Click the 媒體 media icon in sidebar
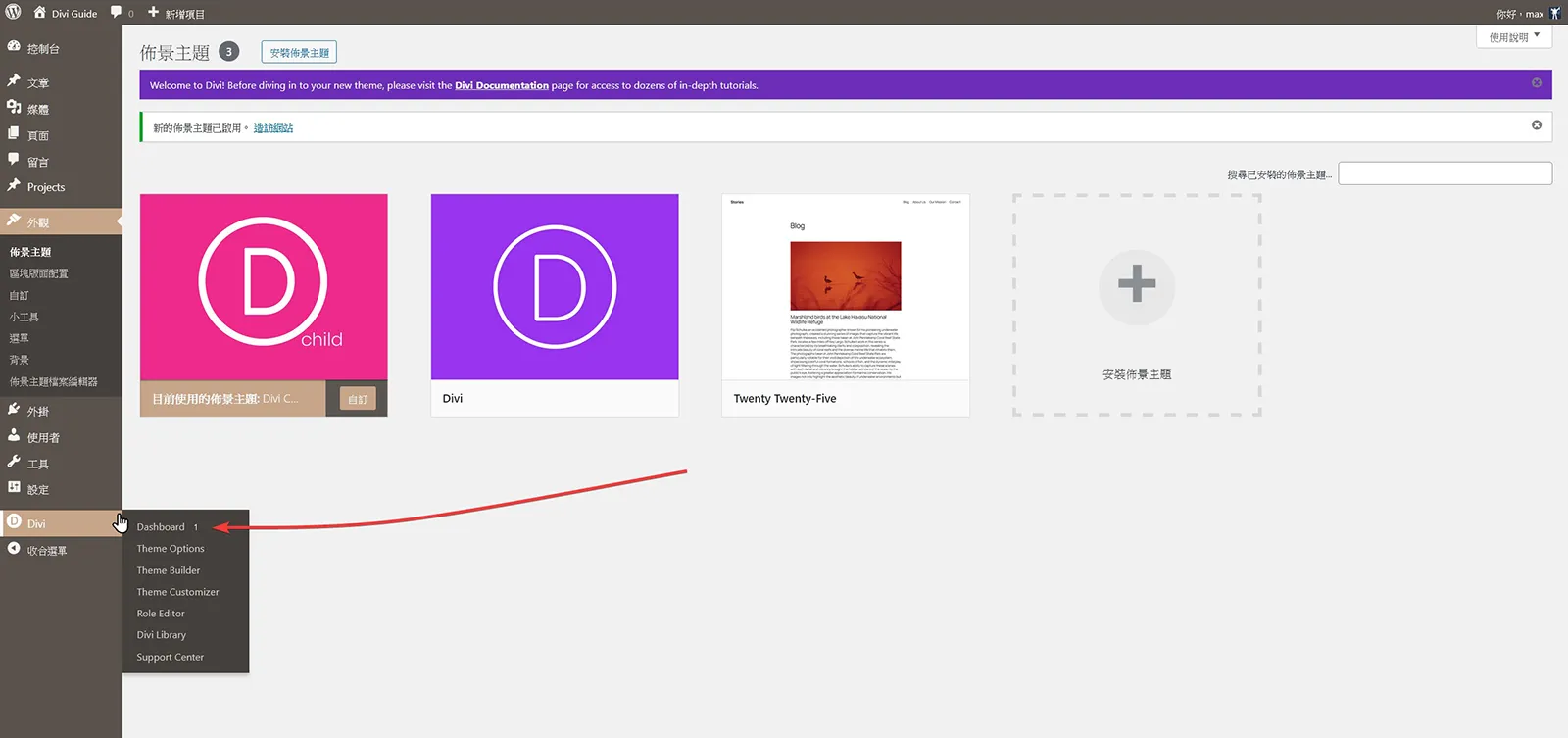The width and height of the screenshot is (1568, 738). click(14, 108)
